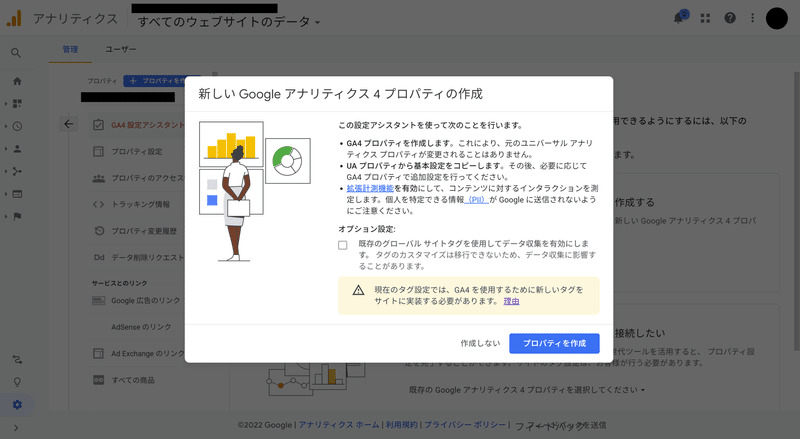Image resolution: width=800 pixels, height=439 pixels.
Task: Click the account avatar circle
Action: 777,18
